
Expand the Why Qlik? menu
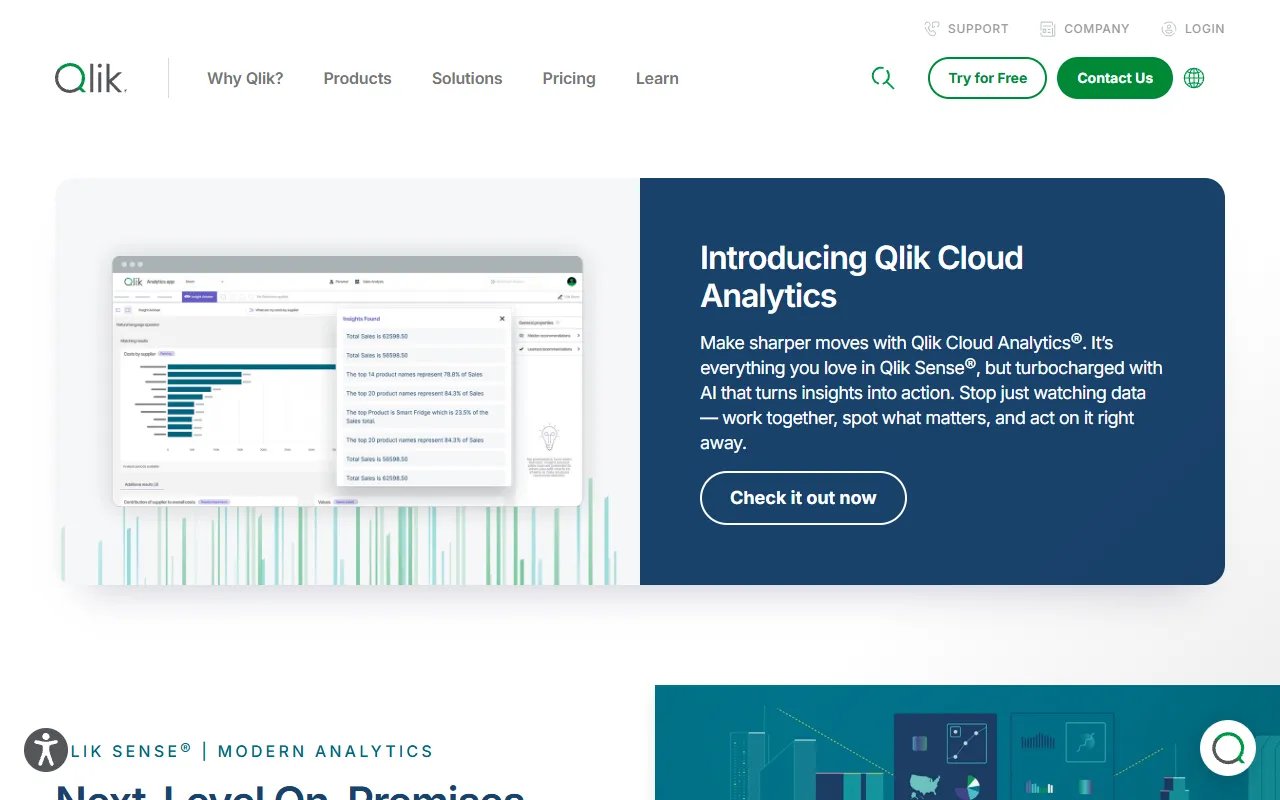pos(245,78)
